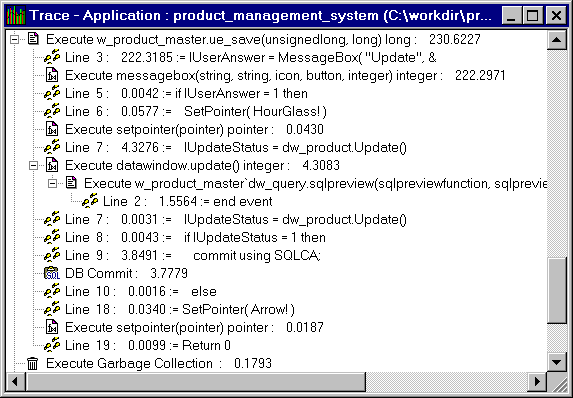Click the script icon beside ue_save

(x=33, y=39)
